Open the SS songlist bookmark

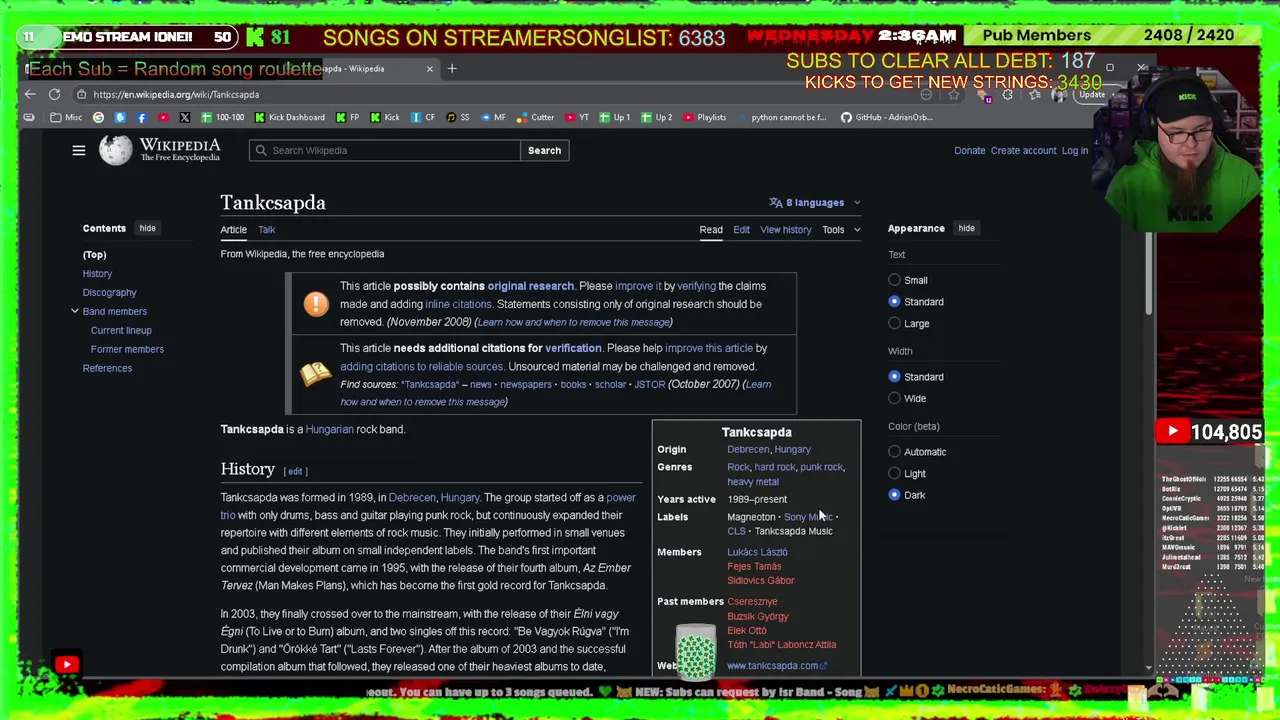[x=457, y=117]
